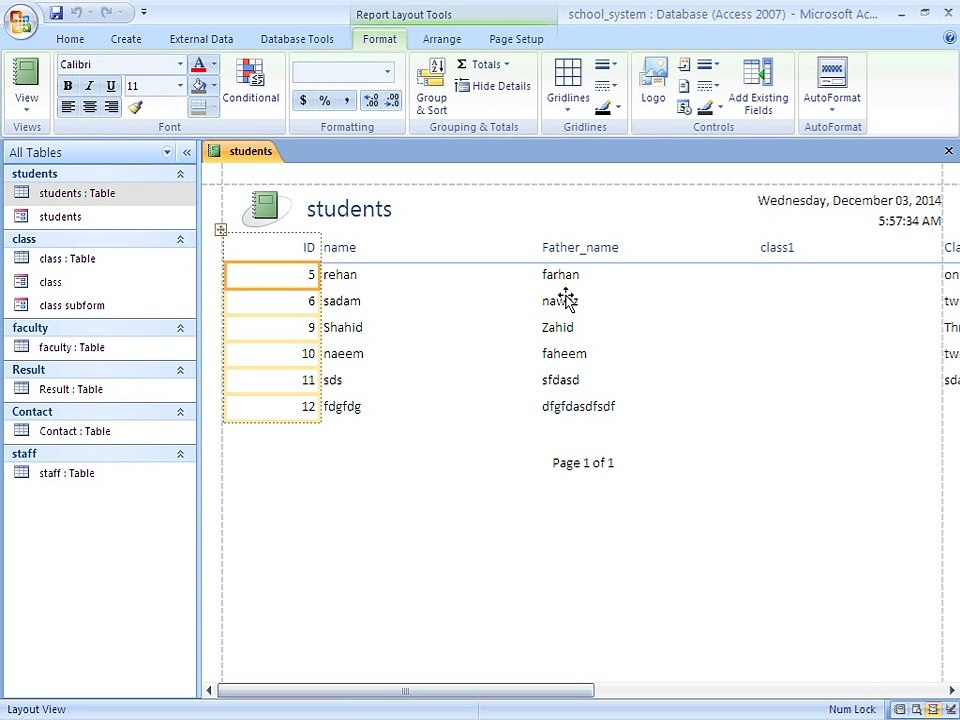Open the Create ribbon tab
This screenshot has width=960, height=720.
(126, 39)
